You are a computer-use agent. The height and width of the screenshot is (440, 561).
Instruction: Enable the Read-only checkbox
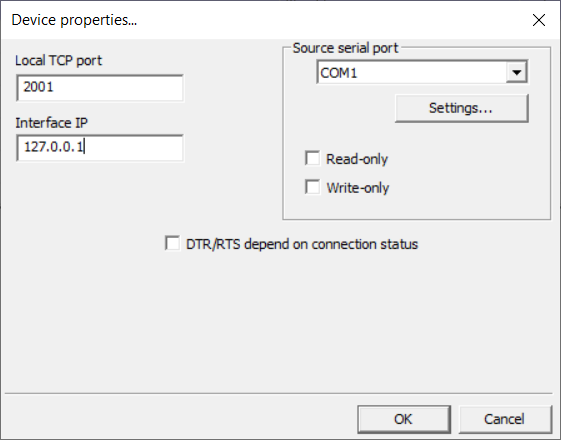(x=312, y=158)
